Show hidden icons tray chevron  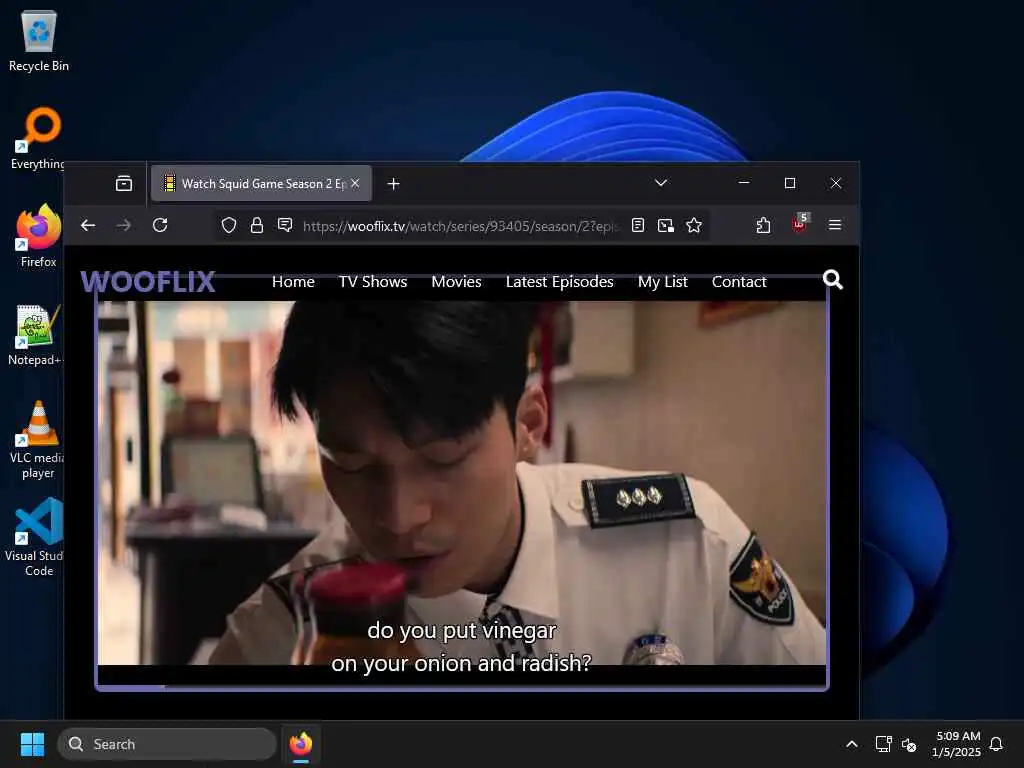[x=852, y=744]
